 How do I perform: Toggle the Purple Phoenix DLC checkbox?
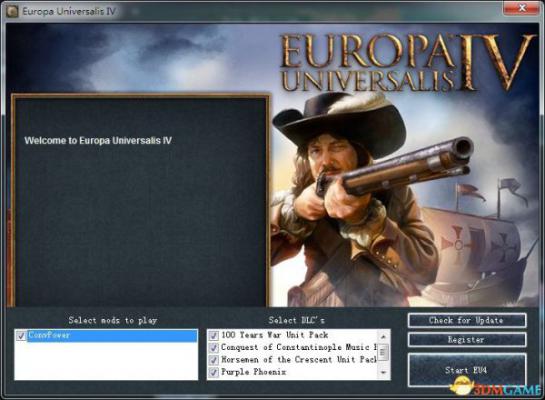tap(213, 372)
